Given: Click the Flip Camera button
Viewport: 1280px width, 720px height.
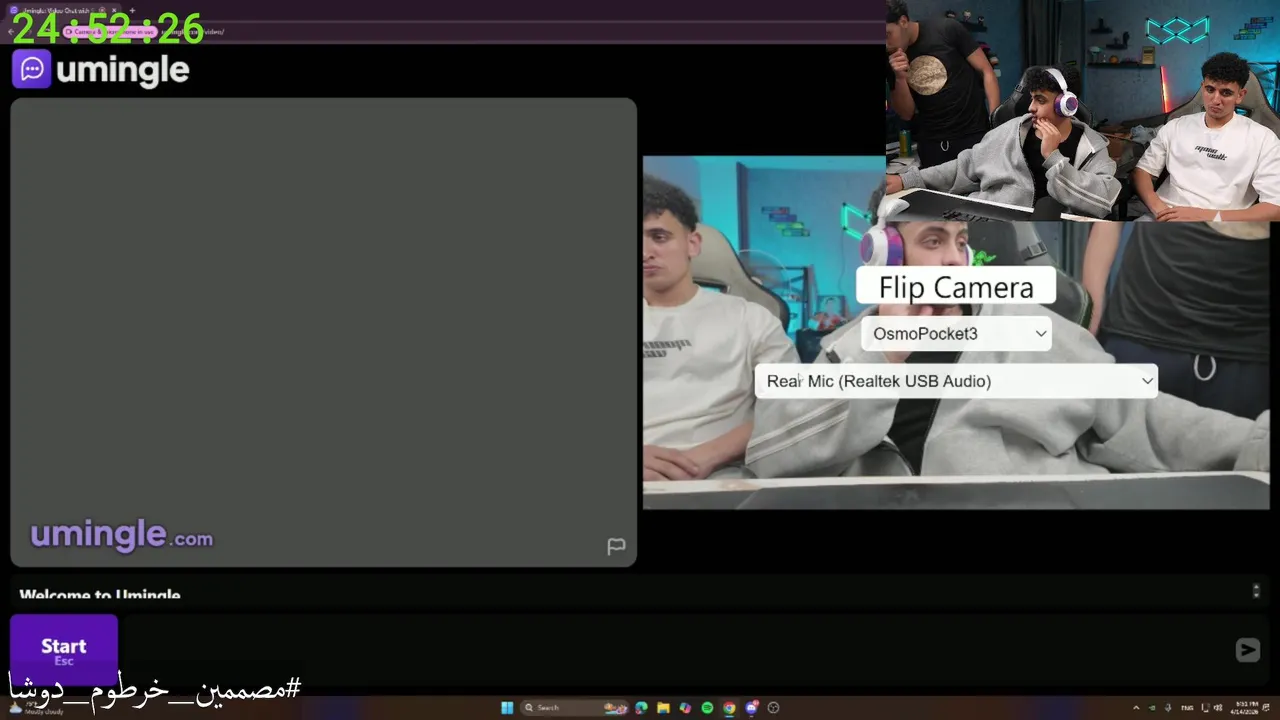Looking at the screenshot, I should pos(956,287).
